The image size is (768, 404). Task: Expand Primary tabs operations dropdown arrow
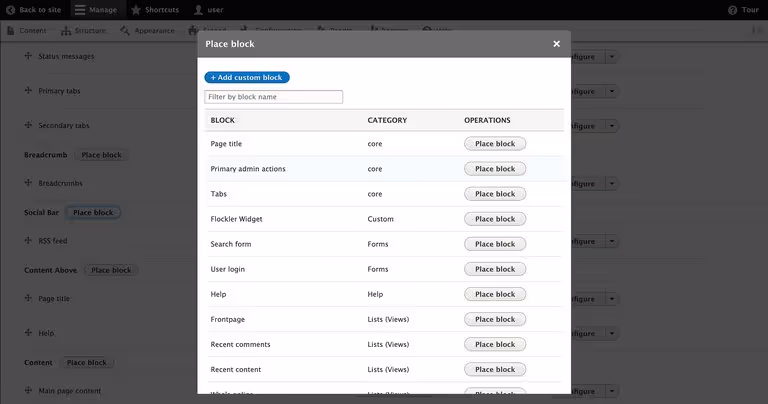click(612, 91)
